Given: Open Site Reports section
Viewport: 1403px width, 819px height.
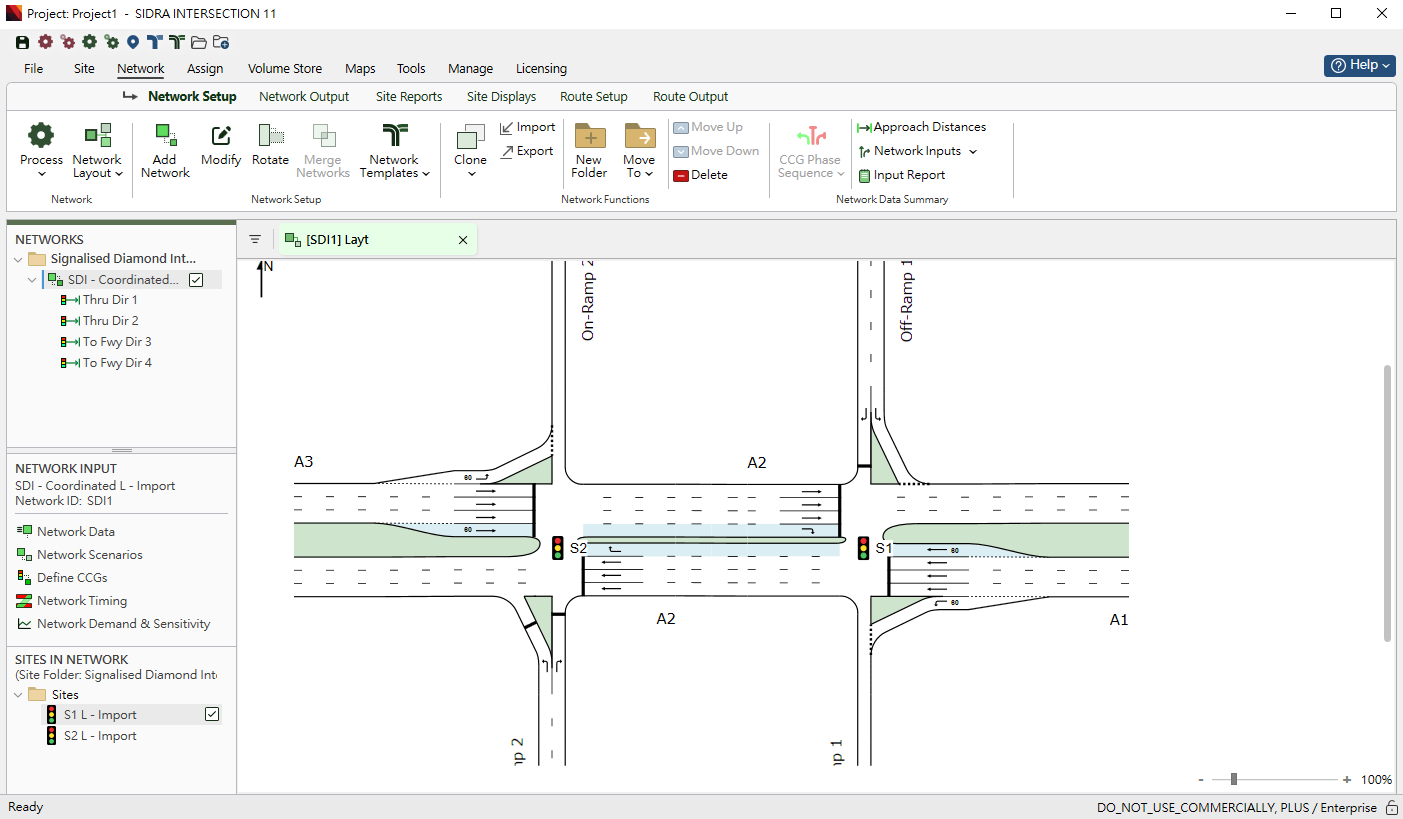Looking at the screenshot, I should tap(409, 97).
